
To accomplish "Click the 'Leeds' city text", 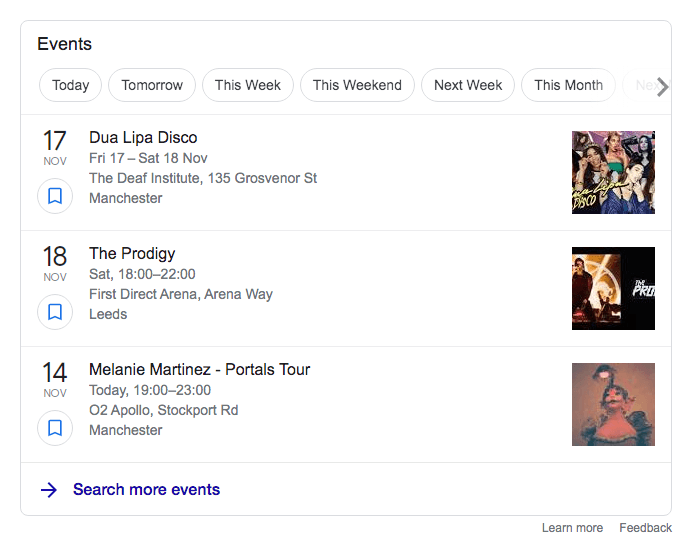I will pos(108,314).
